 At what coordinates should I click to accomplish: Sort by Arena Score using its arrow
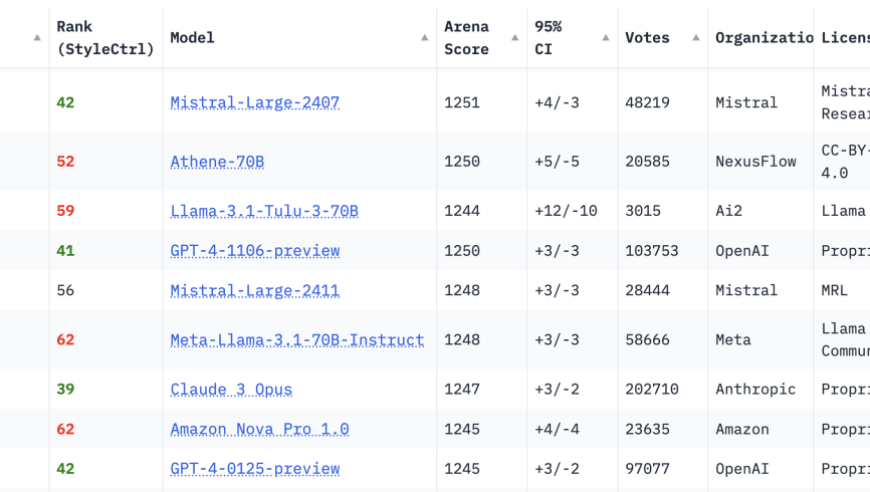coord(515,38)
